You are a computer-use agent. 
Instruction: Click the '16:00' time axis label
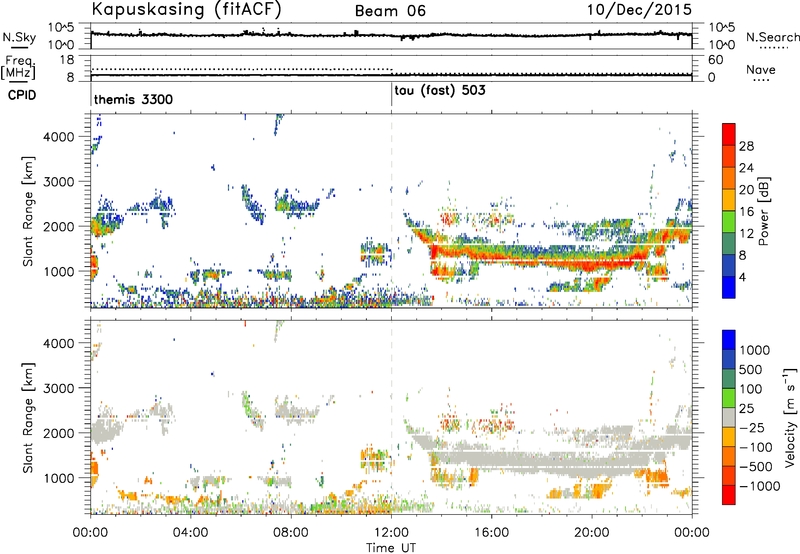click(x=491, y=533)
